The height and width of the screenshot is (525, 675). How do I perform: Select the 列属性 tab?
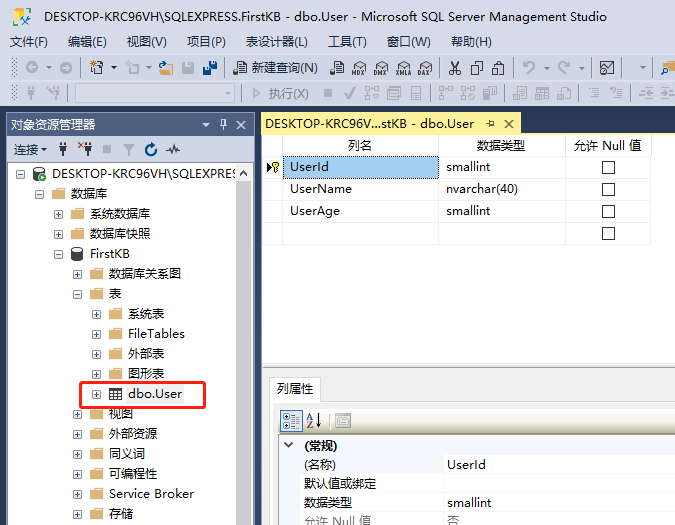(295, 389)
